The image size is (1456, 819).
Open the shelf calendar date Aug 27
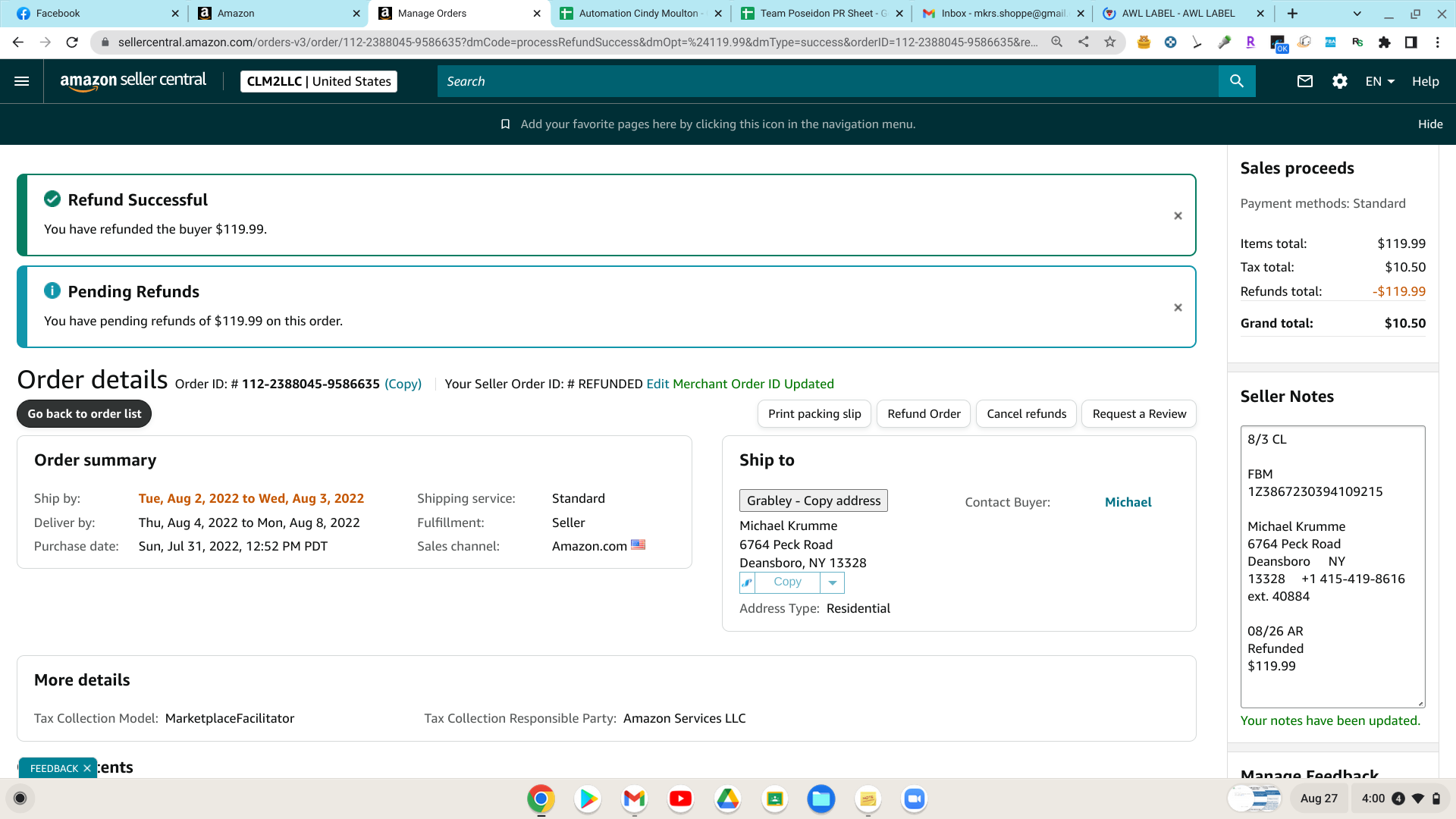click(1319, 799)
